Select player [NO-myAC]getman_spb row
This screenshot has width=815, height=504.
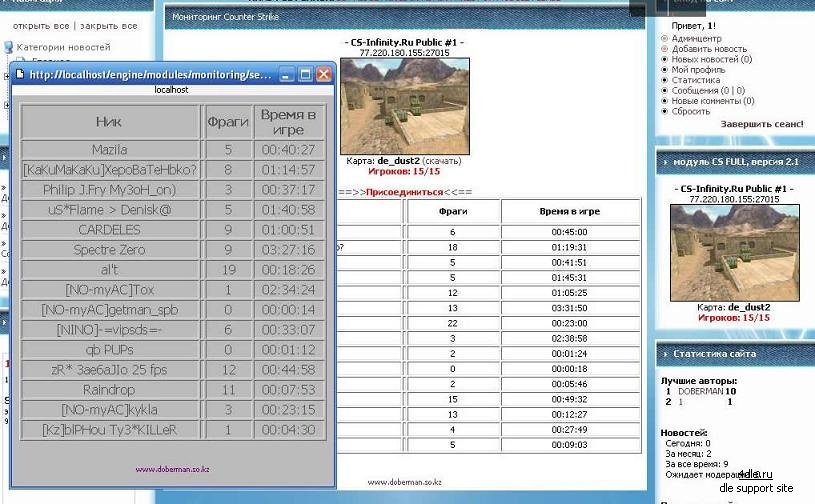109,310
